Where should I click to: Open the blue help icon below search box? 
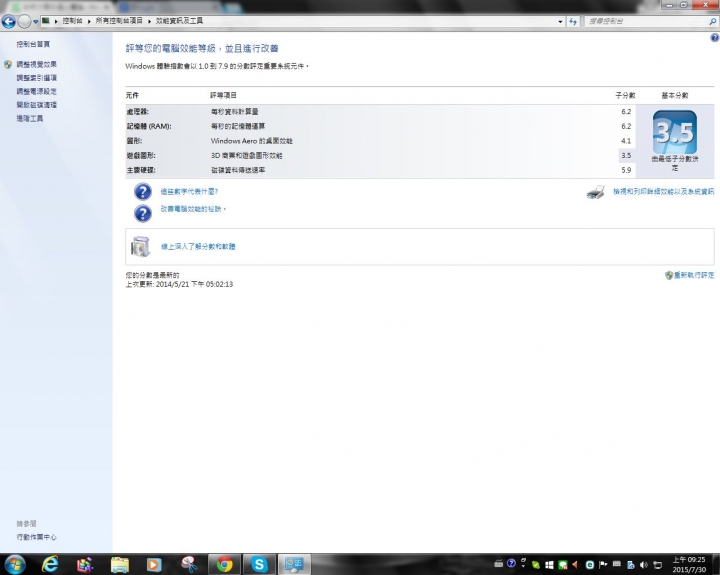point(714,38)
